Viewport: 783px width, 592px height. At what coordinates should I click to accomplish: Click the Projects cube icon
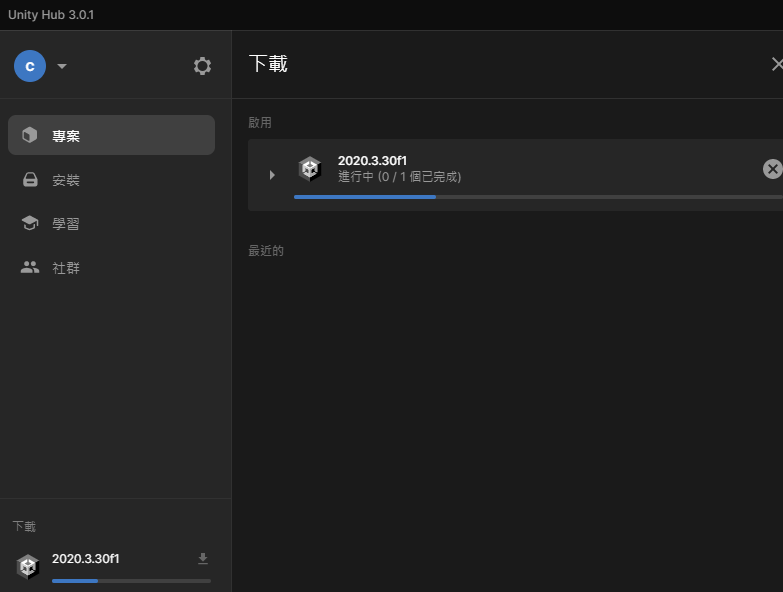point(29,135)
